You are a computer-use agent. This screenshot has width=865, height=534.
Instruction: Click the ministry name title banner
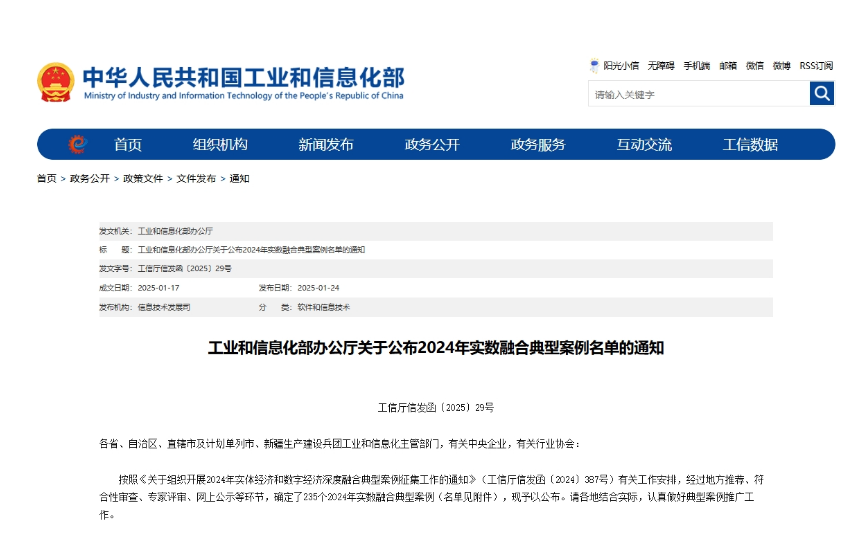click(x=243, y=83)
